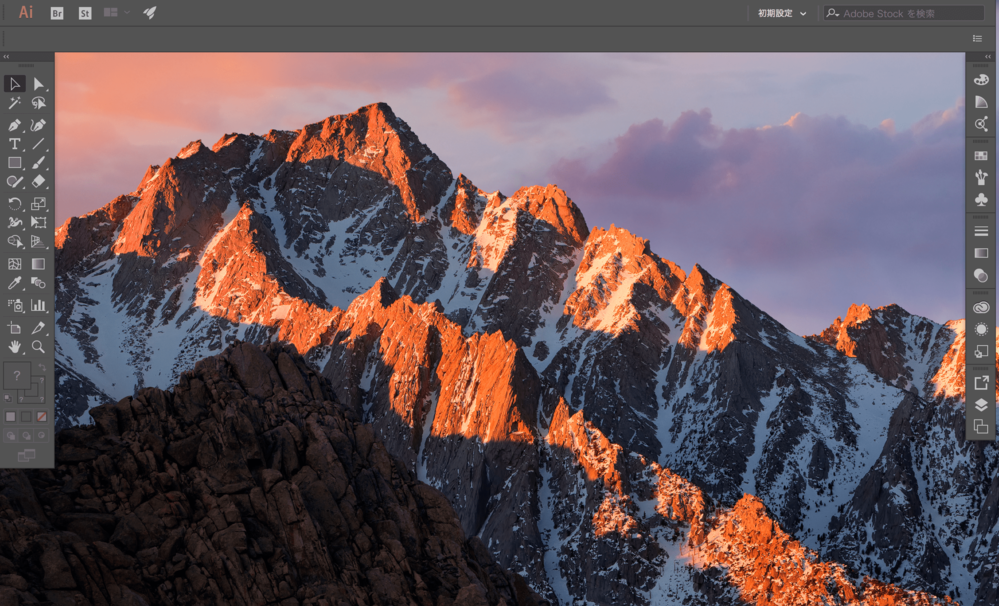This screenshot has width=999, height=606.
Task: Open the Gradient panel
Action: tap(981, 253)
